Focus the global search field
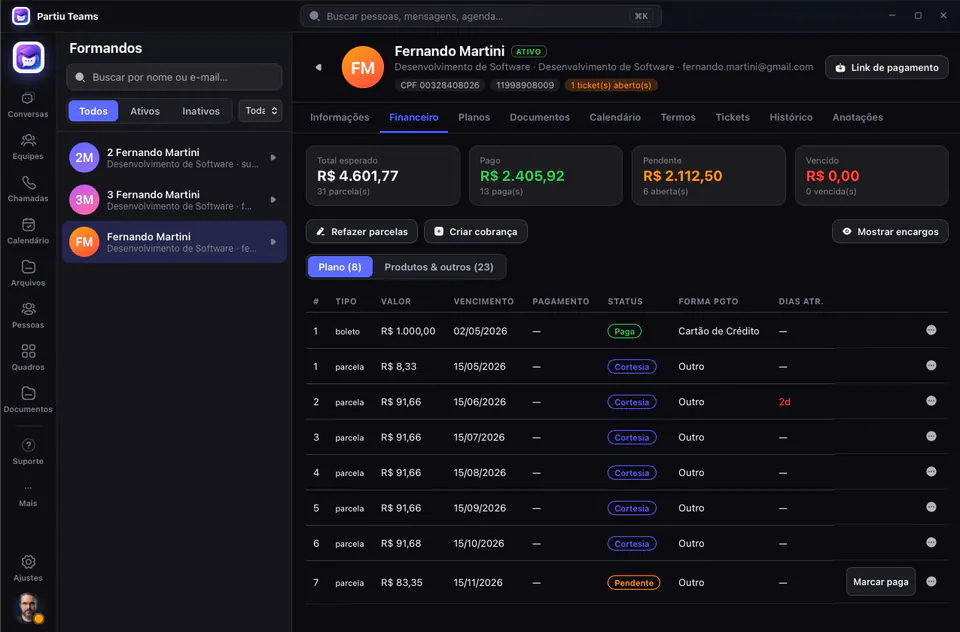 (x=481, y=16)
